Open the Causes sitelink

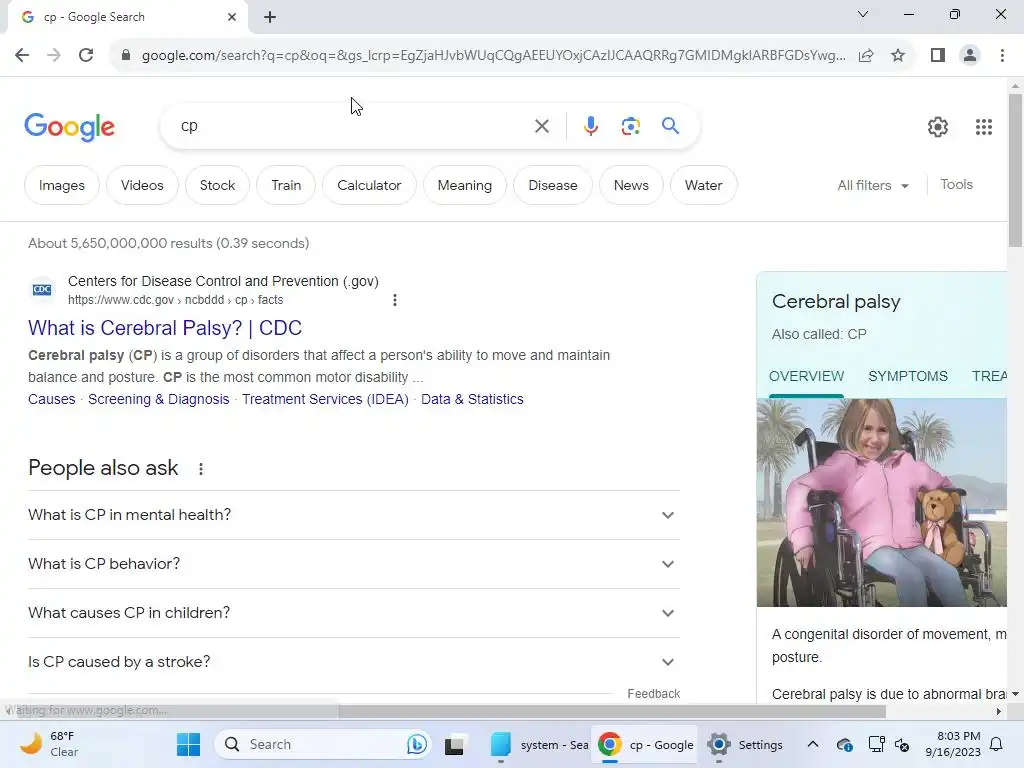click(x=52, y=399)
